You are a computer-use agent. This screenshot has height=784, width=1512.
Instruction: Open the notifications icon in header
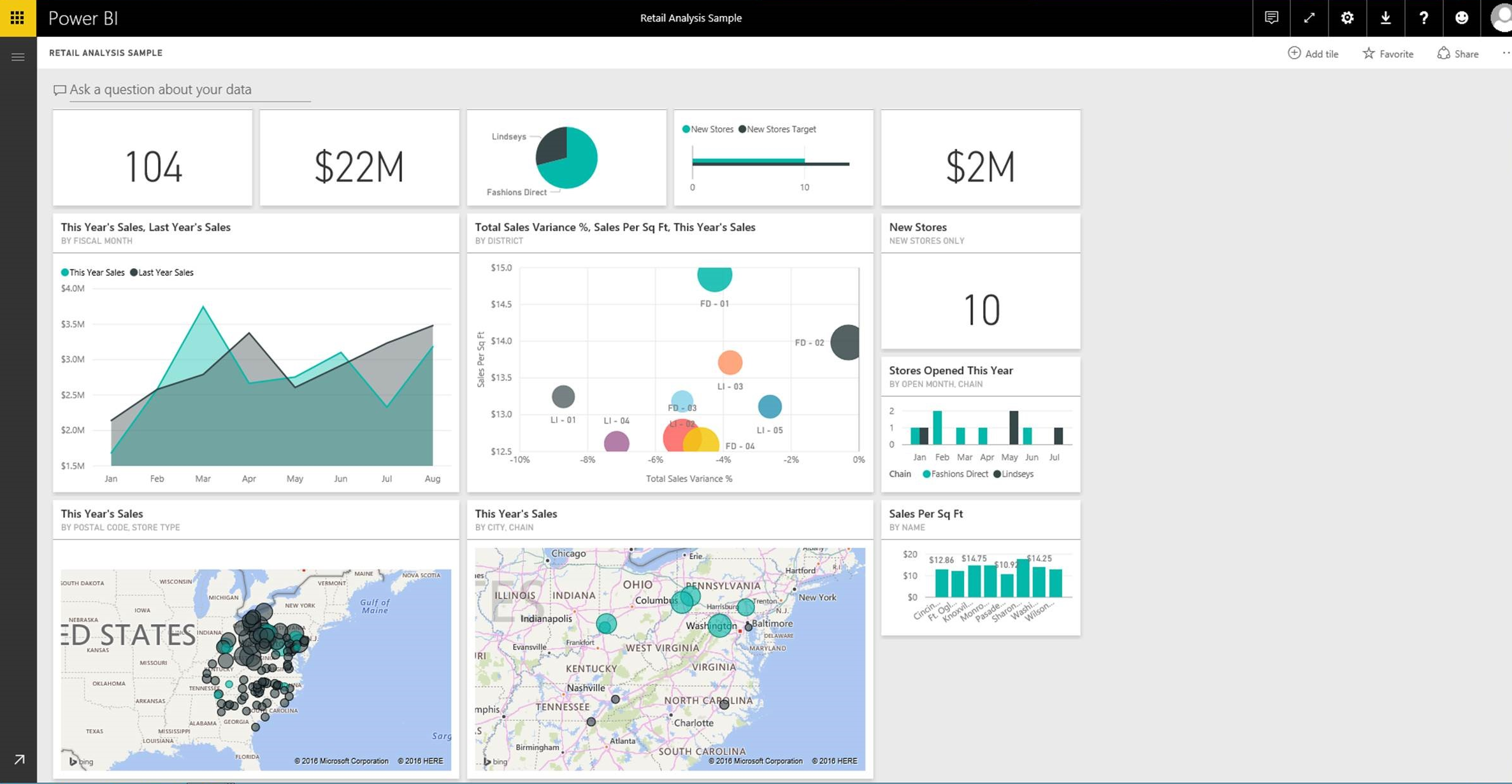pos(1271,18)
